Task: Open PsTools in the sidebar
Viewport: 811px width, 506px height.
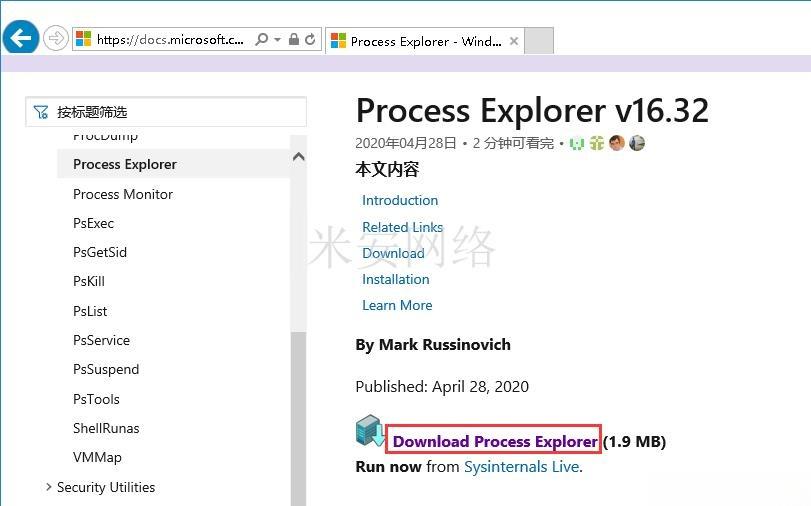Action: [96, 399]
